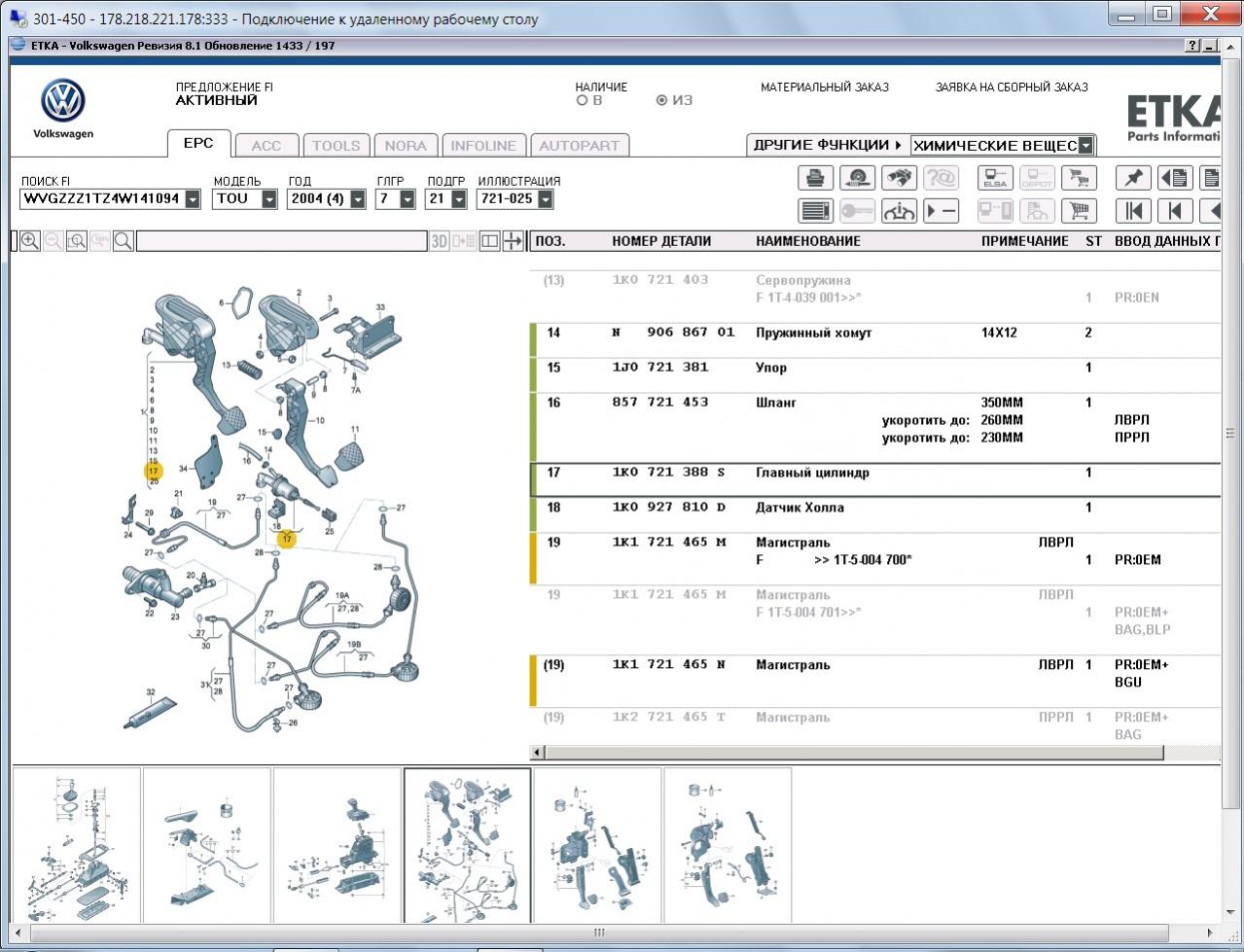The width and height of the screenshot is (1244, 952).
Task: Go to previous illustration step-back icon
Action: click(x=1175, y=211)
